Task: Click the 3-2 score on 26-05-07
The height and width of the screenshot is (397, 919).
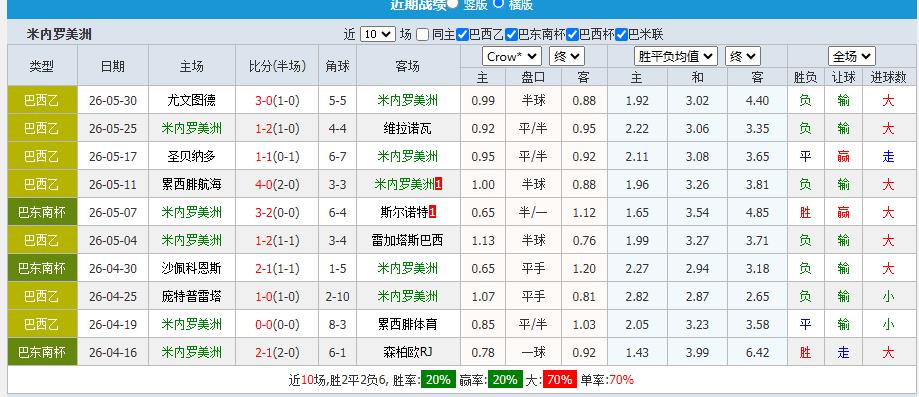Action: tap(263, 212)
